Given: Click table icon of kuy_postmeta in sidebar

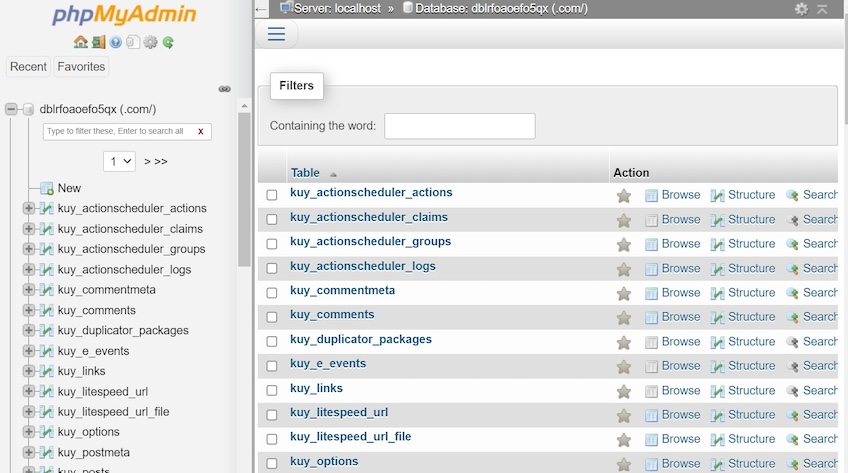Looking at the screenshot, I should pyautogui.click(x=47, y=452).
